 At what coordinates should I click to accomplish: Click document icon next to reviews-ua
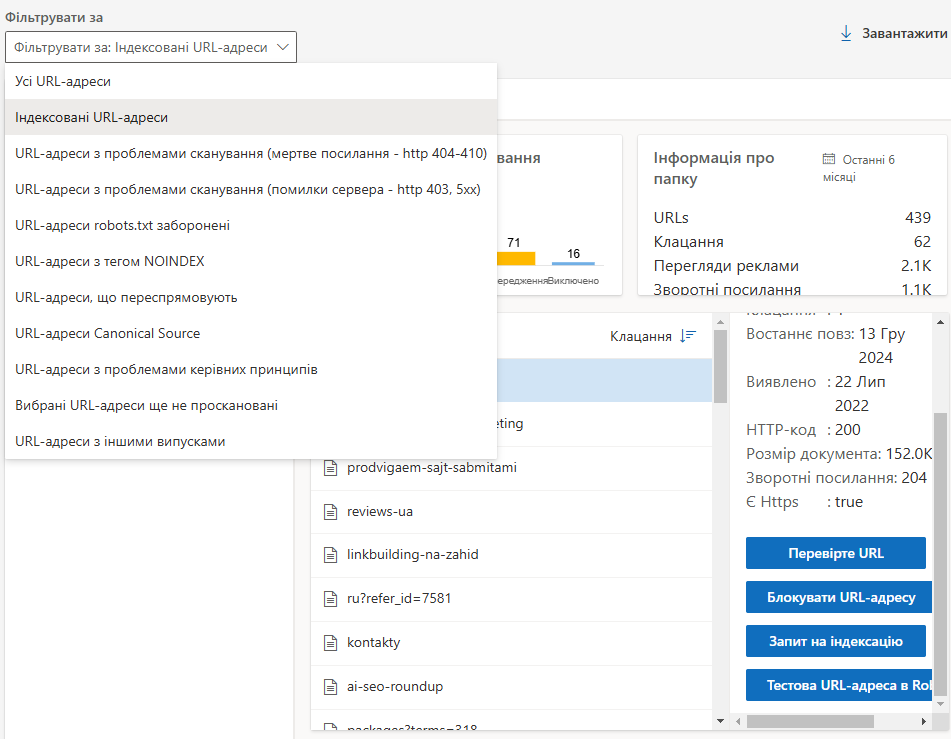pos(331,511)
